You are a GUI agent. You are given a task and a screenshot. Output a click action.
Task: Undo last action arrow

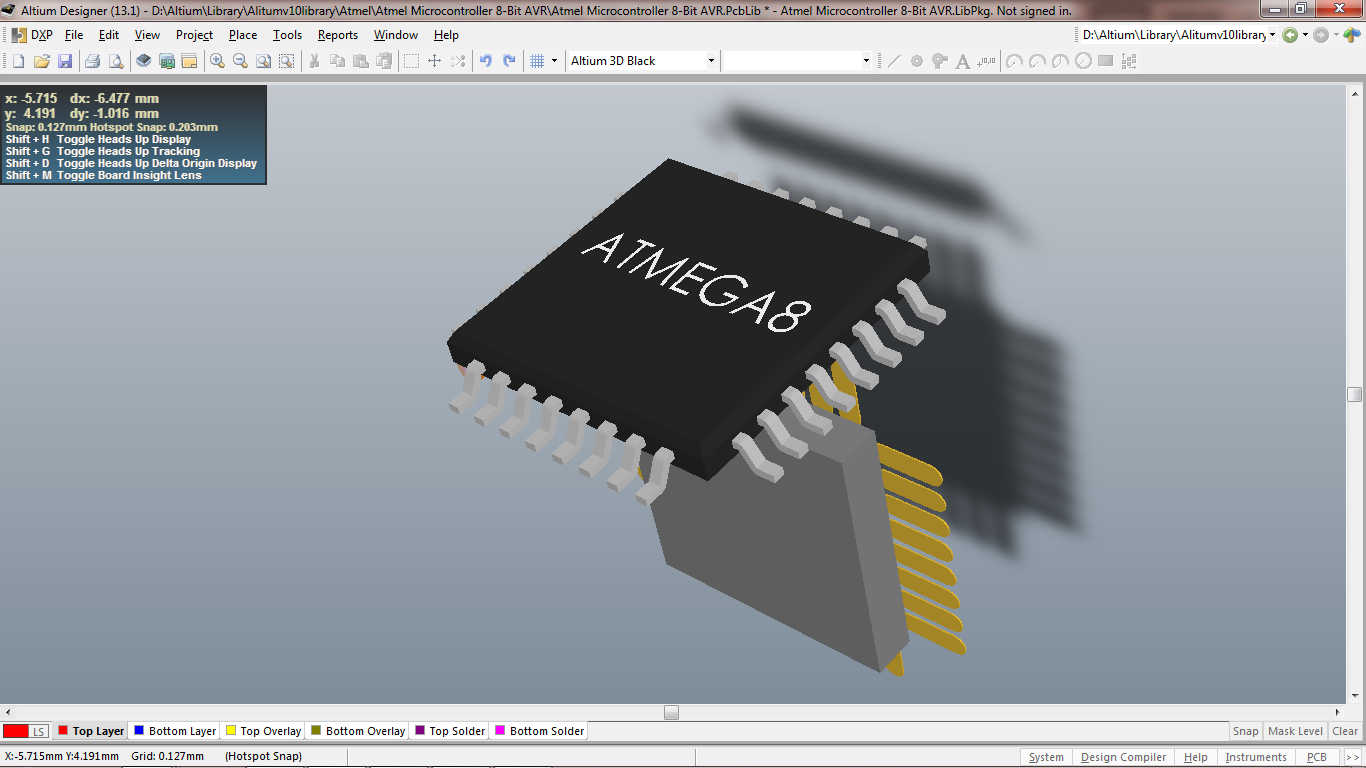coord(485,61)
